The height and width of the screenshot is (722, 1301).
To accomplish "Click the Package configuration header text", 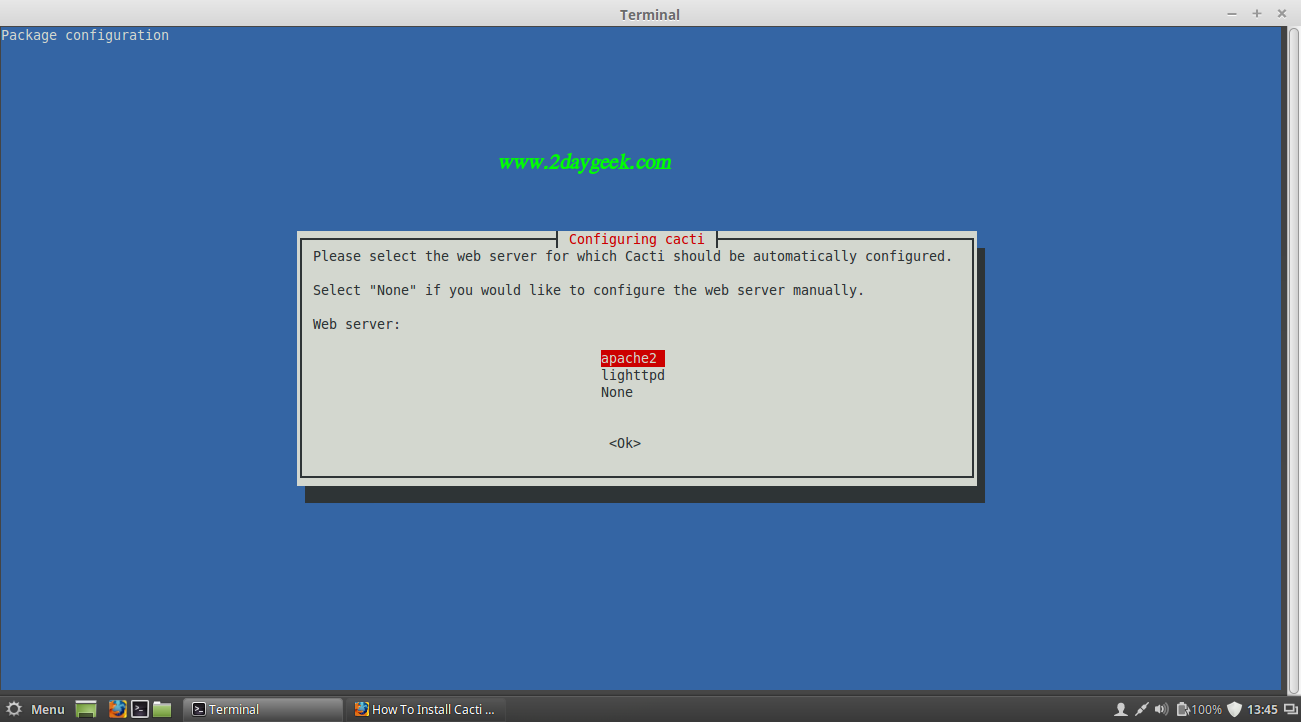I will coord(85,35).
